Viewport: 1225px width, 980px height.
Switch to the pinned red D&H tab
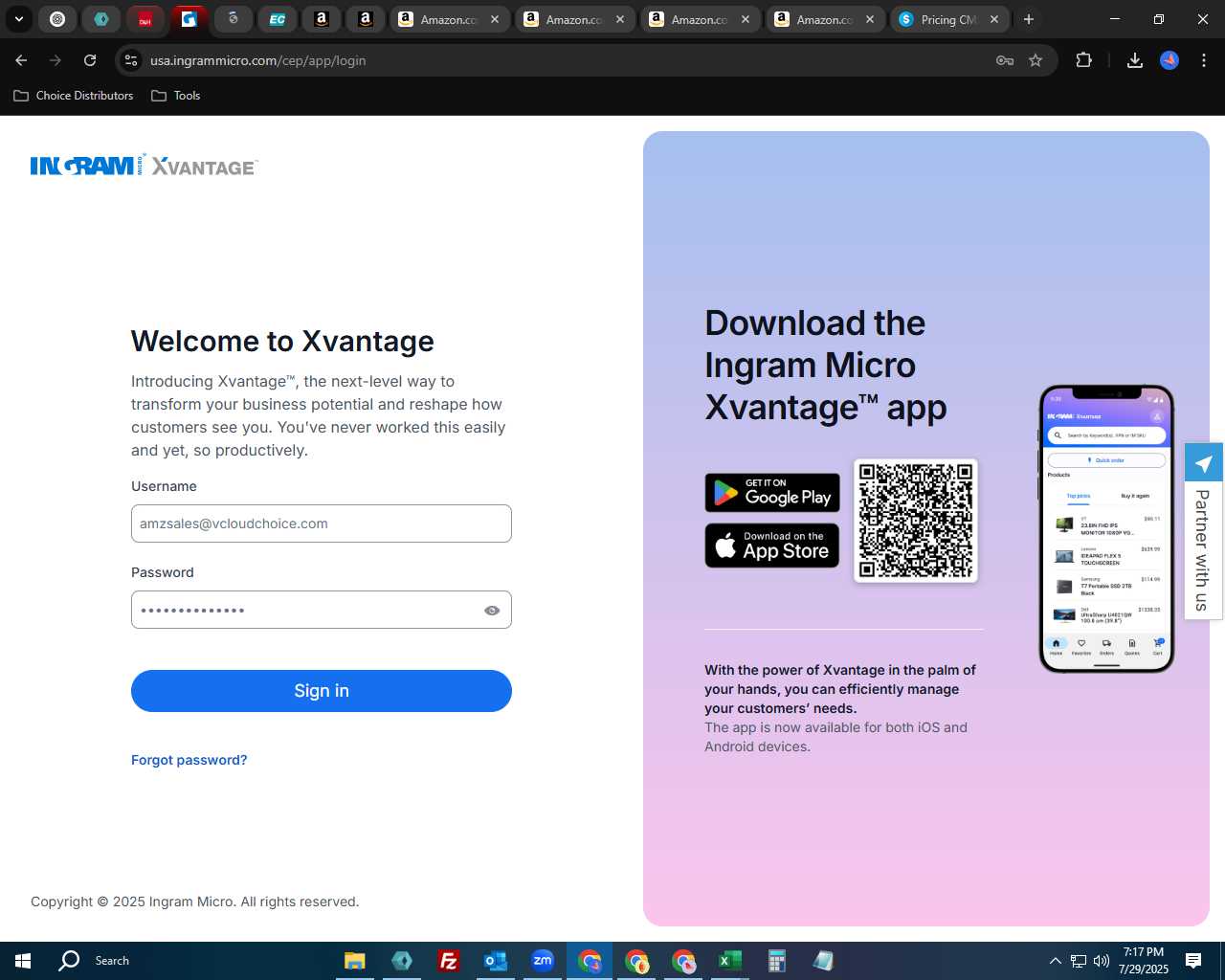coord(145,19)
